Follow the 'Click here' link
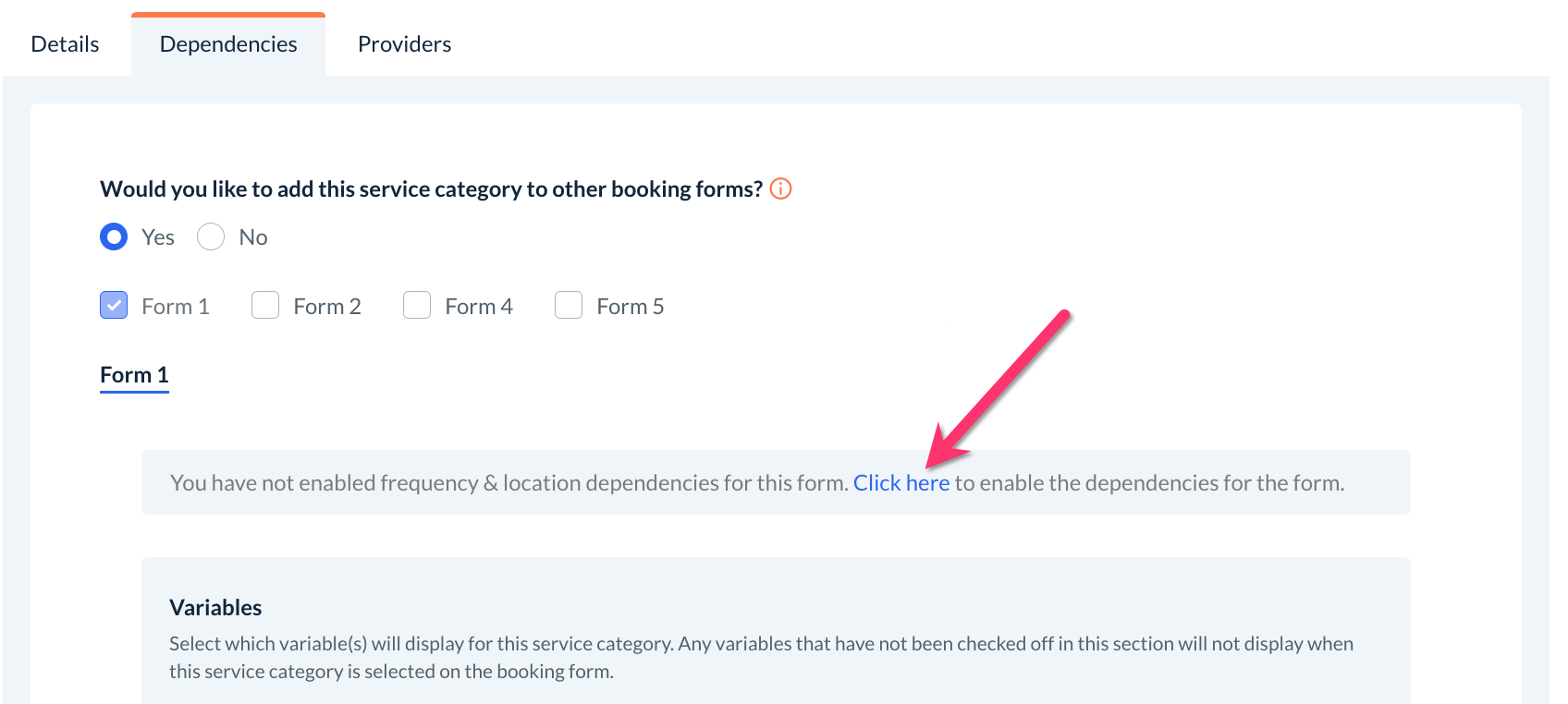Viewport: 1568px width, 704px height. pyautogui.click(x=900, y=483)
